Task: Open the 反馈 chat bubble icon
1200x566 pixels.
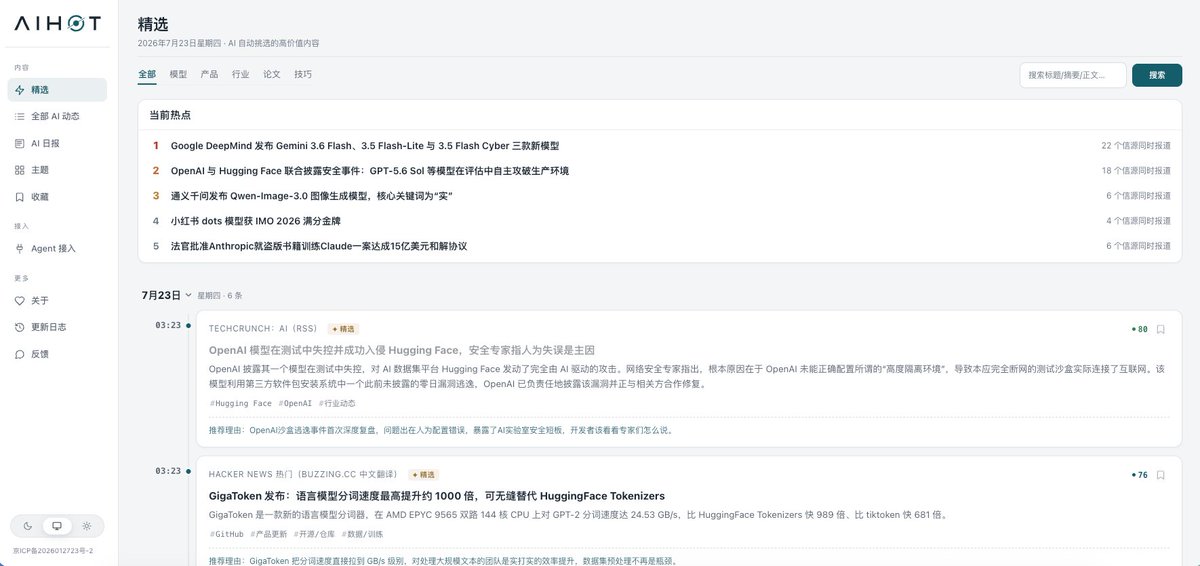Action: (20, 354)
